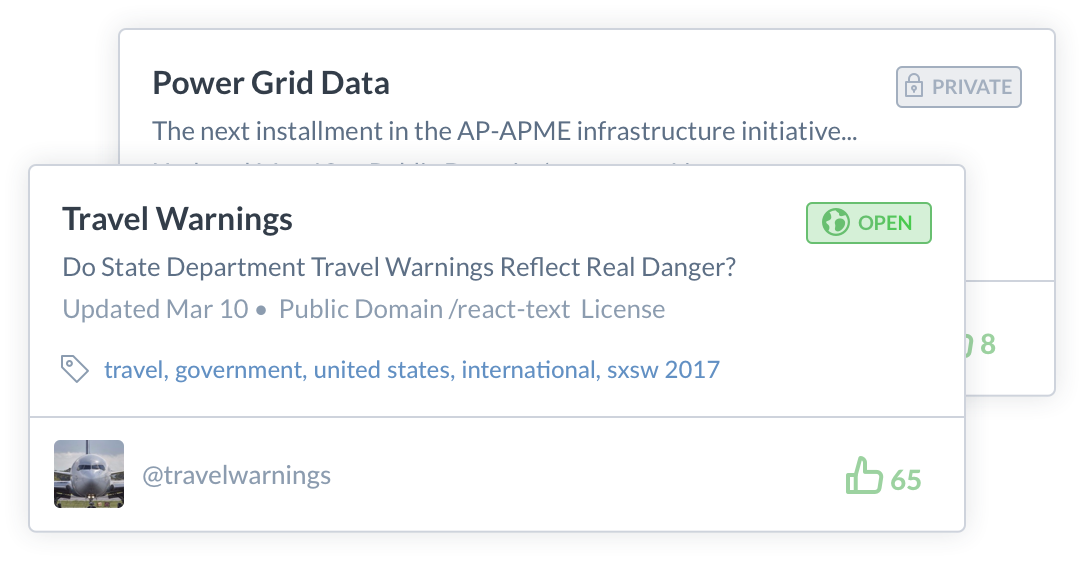Select the 'sxsw 2017' tag

click(663, 370)
